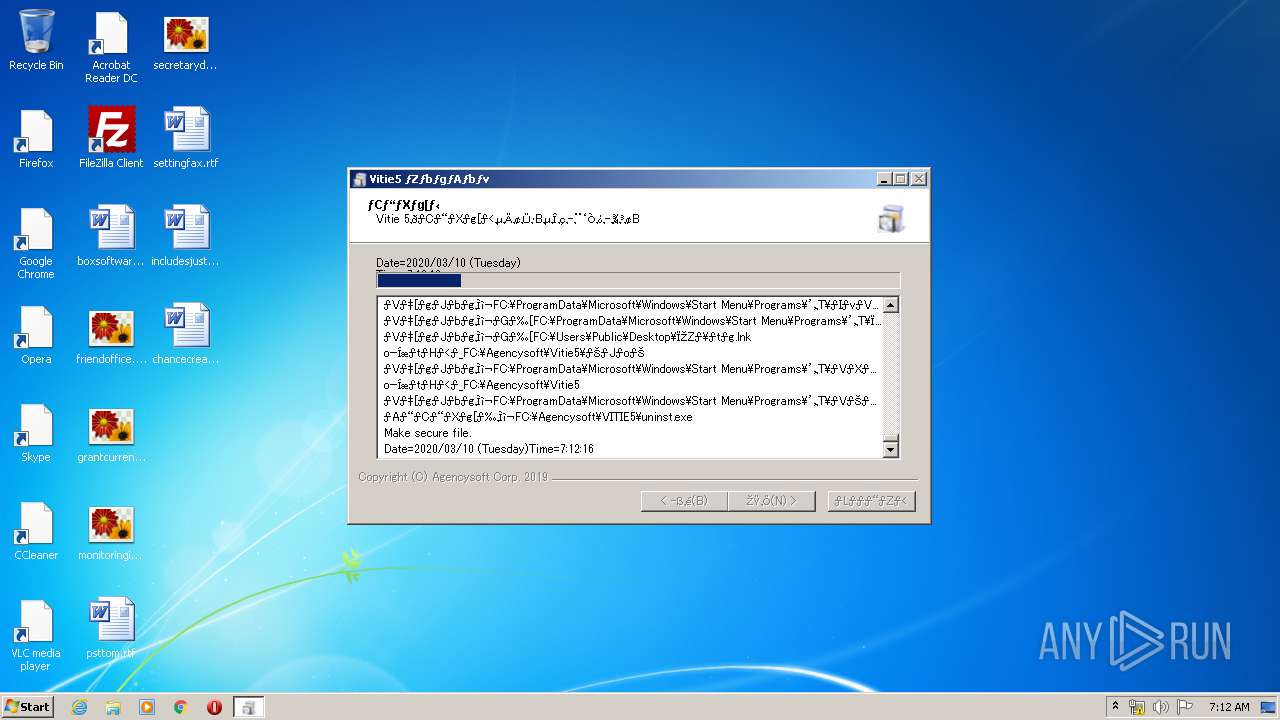The height and width of the screenshot is (720, 1280).
Task: Launch the Skype desktop shortcut
Action: pos(36,433)
